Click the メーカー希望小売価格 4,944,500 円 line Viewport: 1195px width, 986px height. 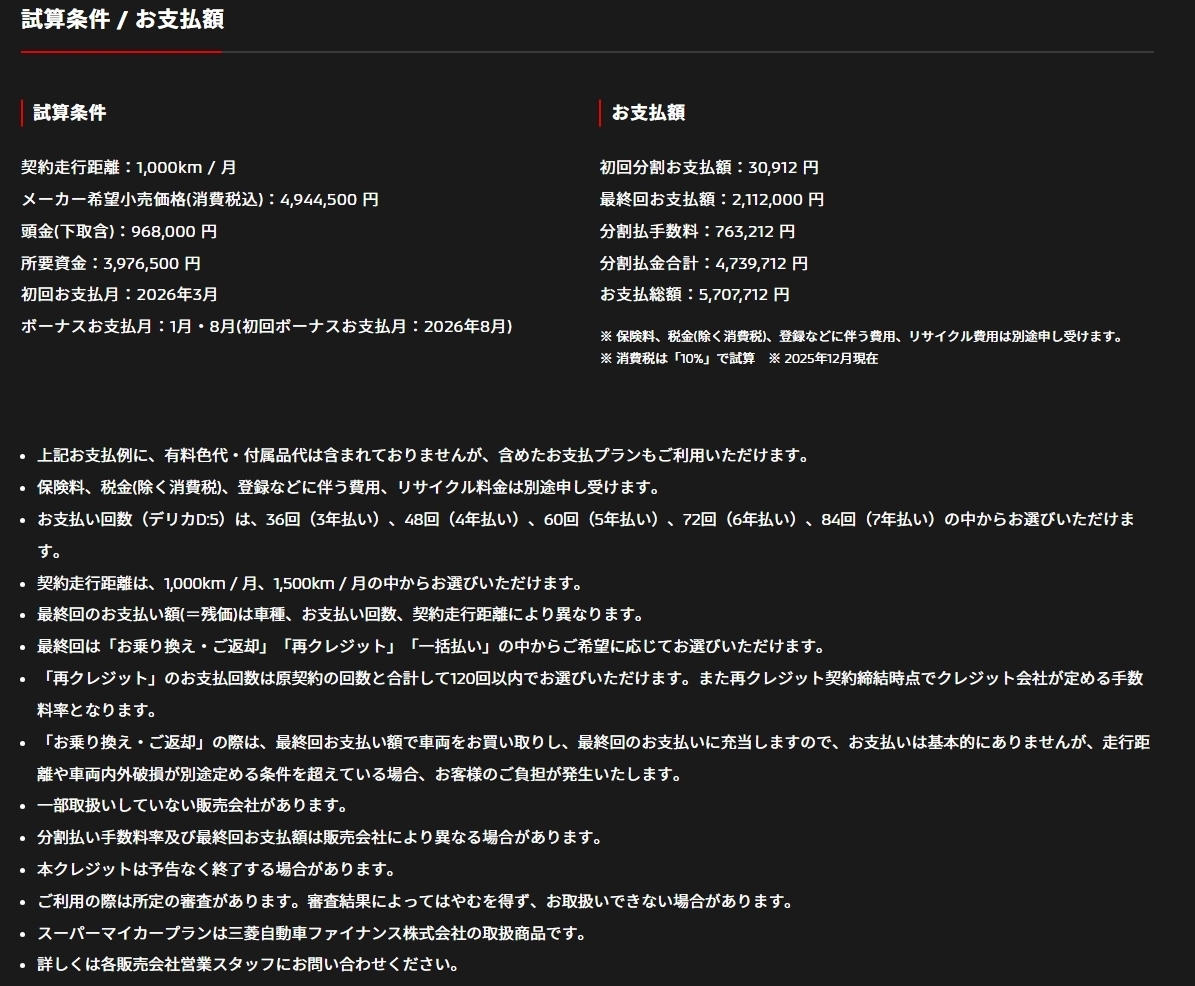click(x=200, y=200)
